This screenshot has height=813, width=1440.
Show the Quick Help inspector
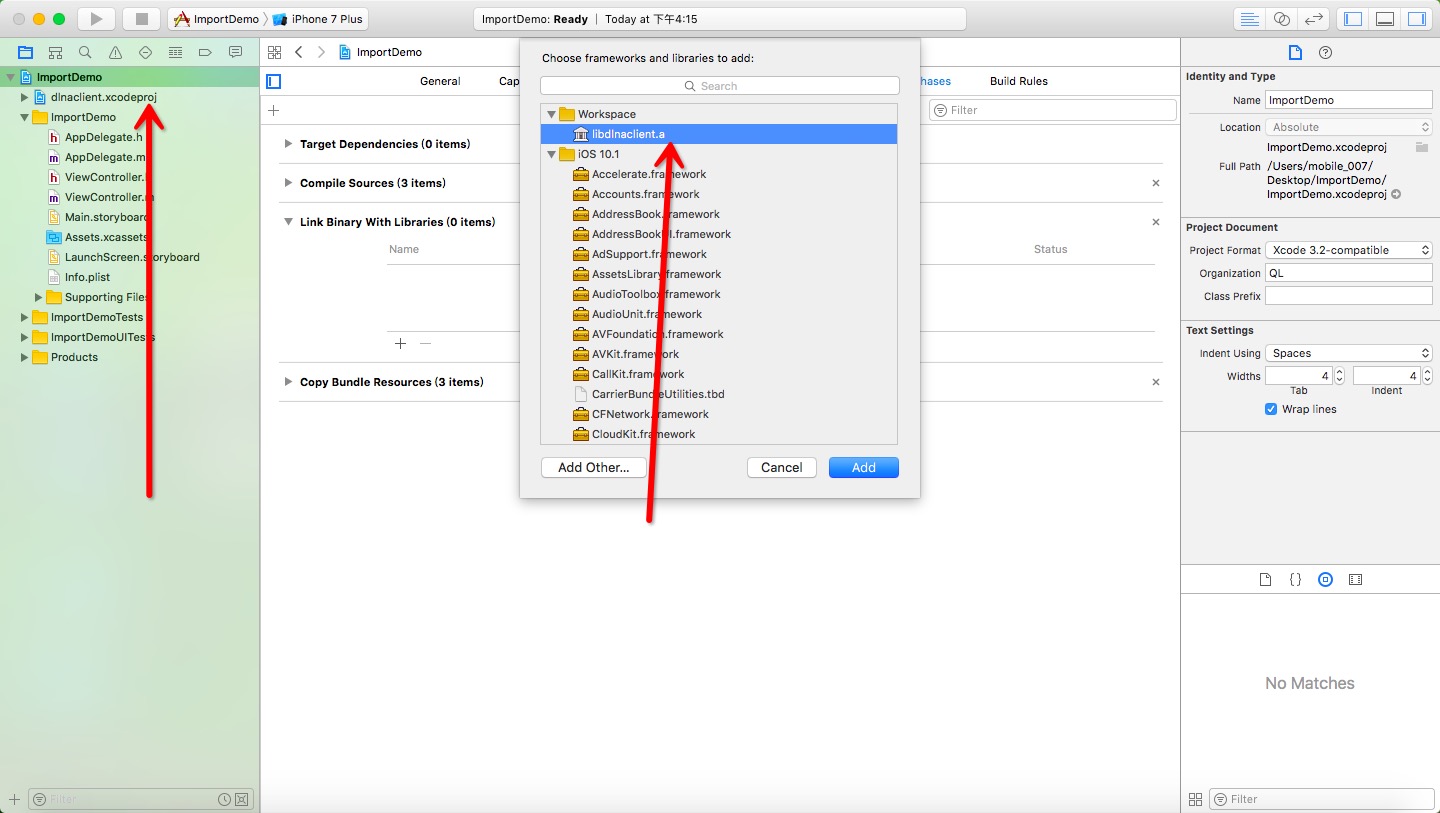[1325, 53]
